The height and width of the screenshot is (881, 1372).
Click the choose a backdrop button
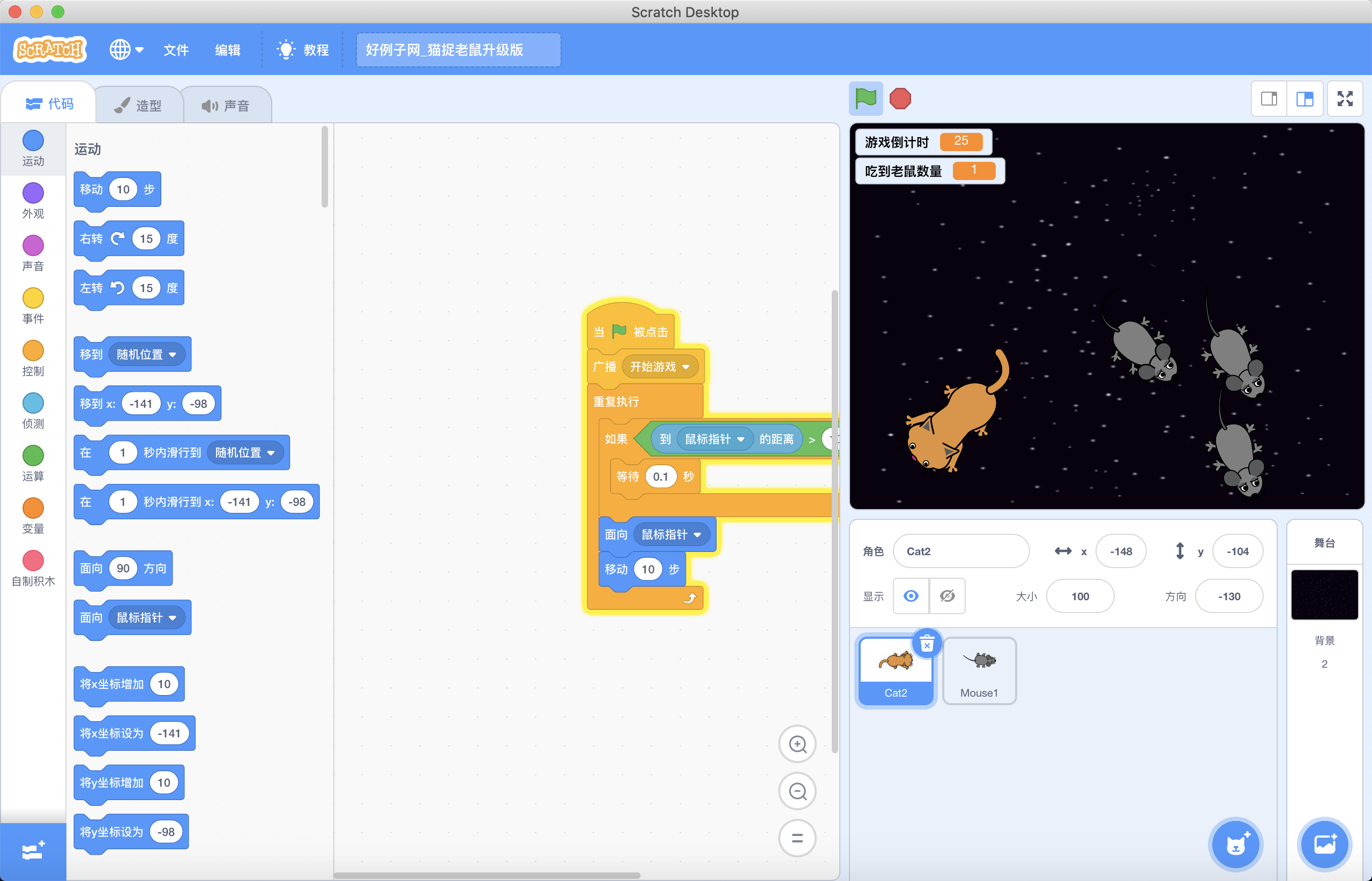pyautogui.click(x=1324, y=844)
